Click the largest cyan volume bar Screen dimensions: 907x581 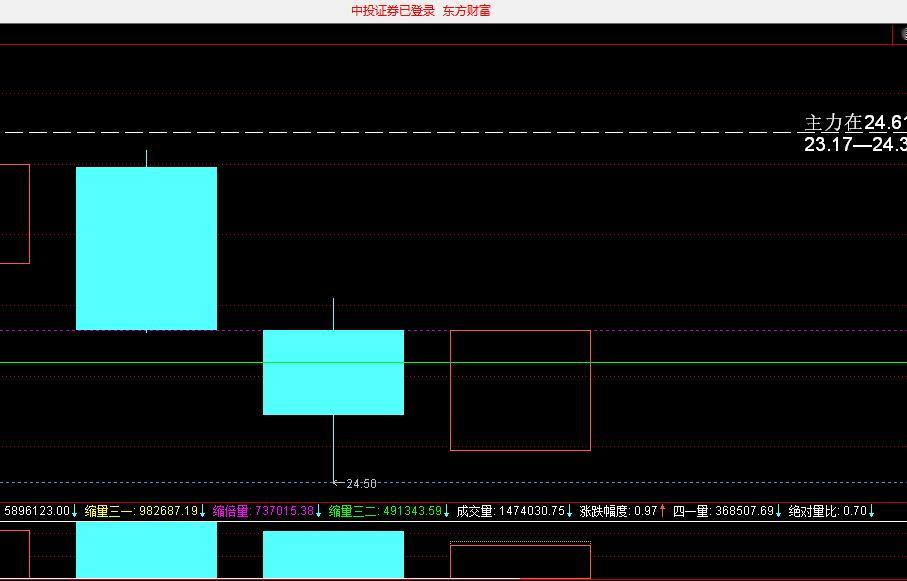click(146, 550)
